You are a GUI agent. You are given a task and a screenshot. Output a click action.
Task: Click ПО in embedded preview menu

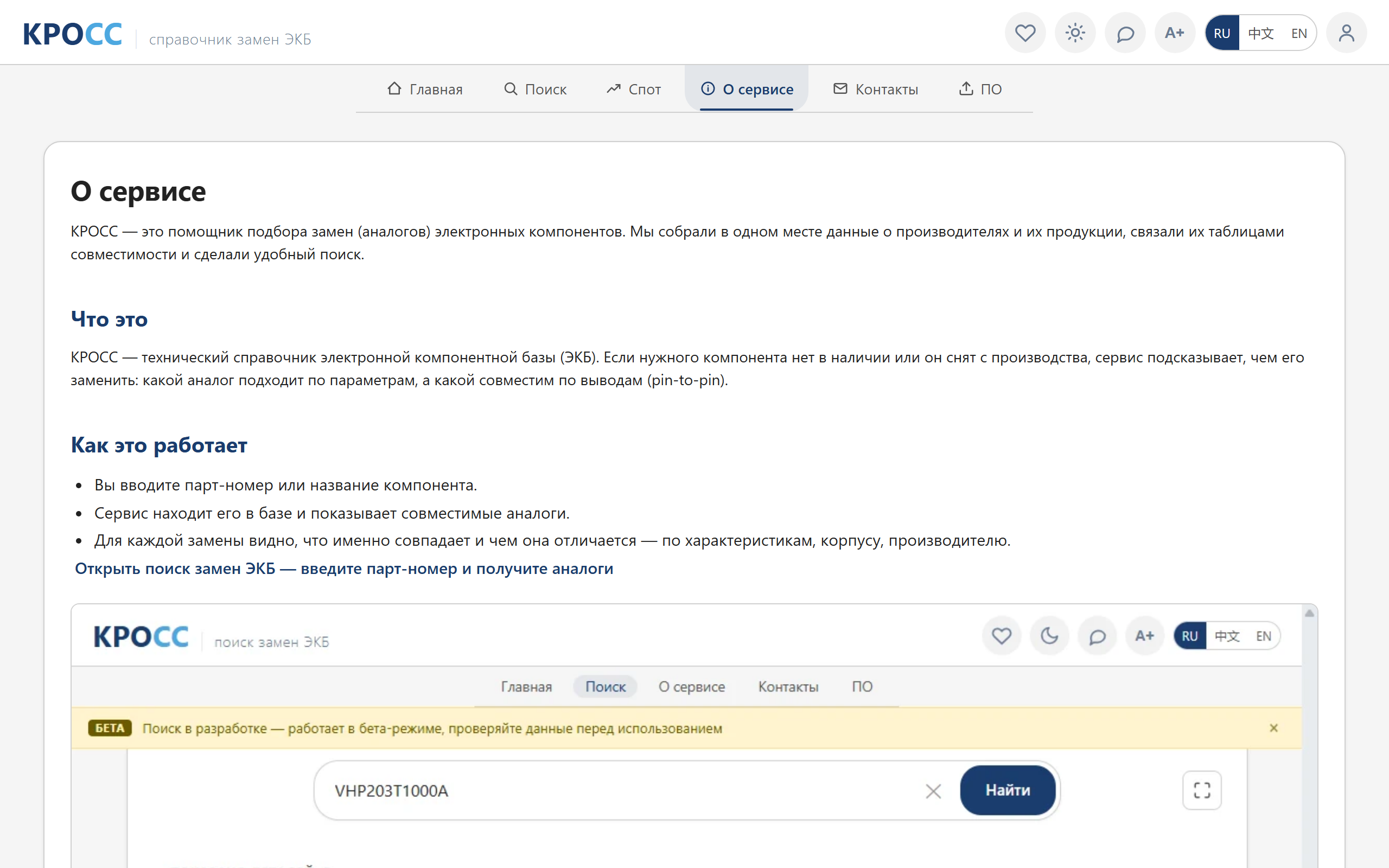point(862,687)
